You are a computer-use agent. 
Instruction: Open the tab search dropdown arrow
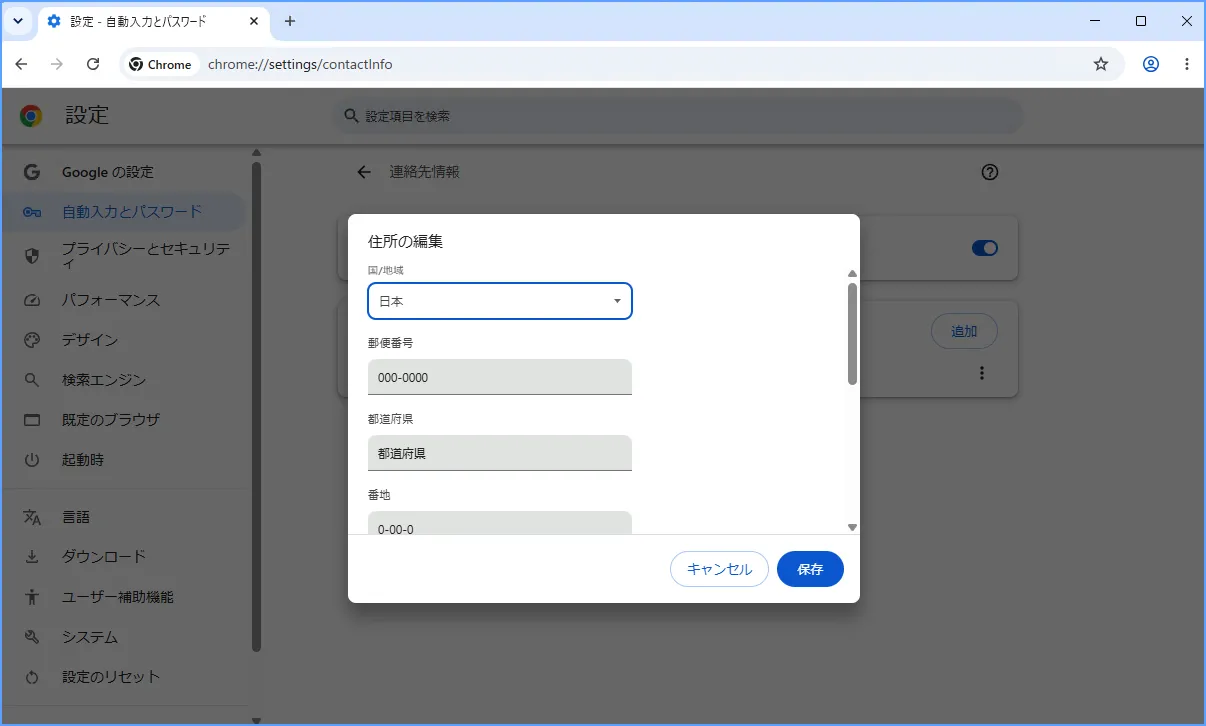click(x=18, y=21)
